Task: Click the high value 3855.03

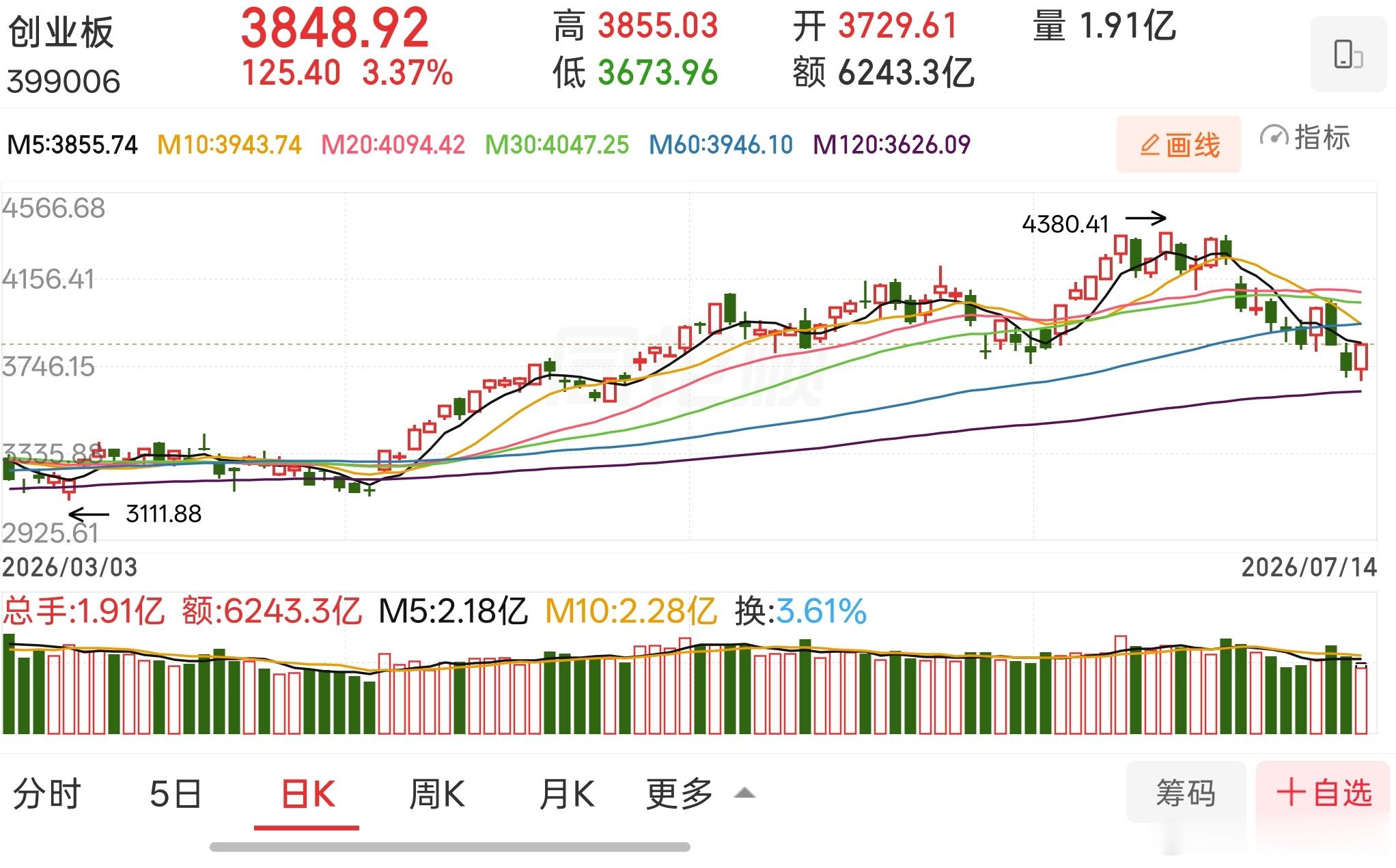Action: 658,26
